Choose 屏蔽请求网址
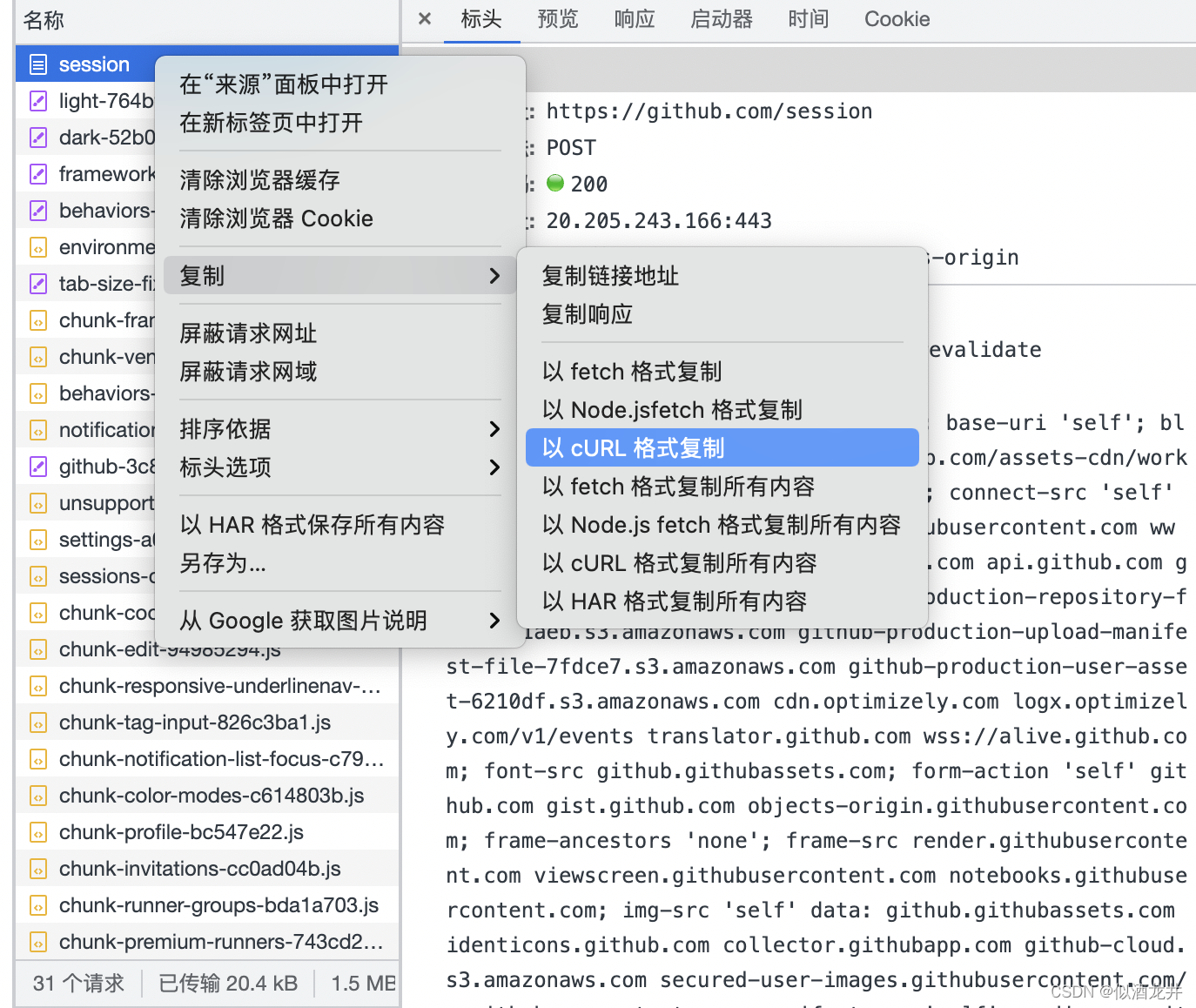Viewport: 1196px width, 1008px height. pos(340,333)
